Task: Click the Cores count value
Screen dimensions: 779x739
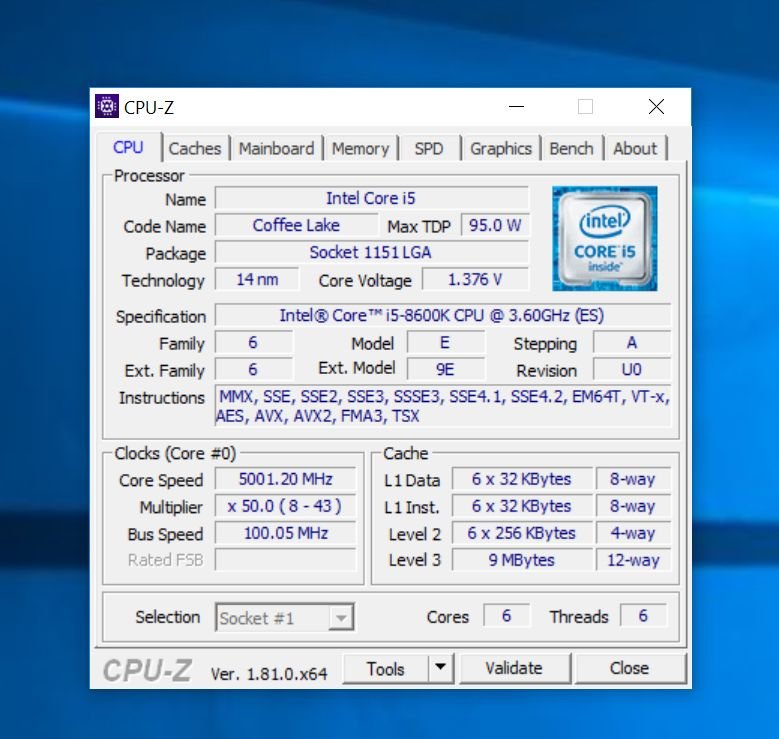Action: pos(506,616)
